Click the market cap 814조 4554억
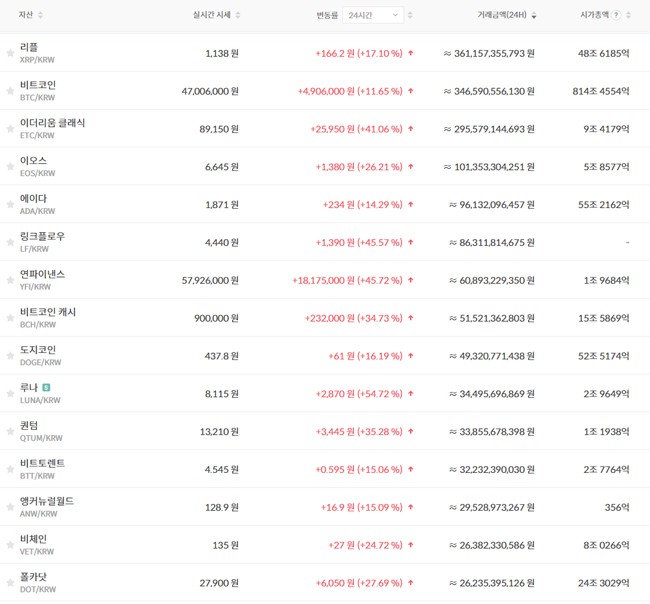Viewport: 650px width, 604px height. click(x=601, y=91)
